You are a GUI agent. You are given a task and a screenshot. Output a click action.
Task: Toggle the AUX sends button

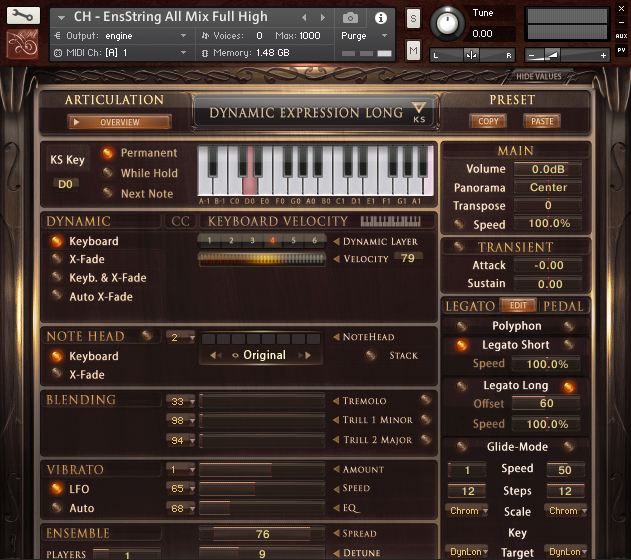point(621,36)
